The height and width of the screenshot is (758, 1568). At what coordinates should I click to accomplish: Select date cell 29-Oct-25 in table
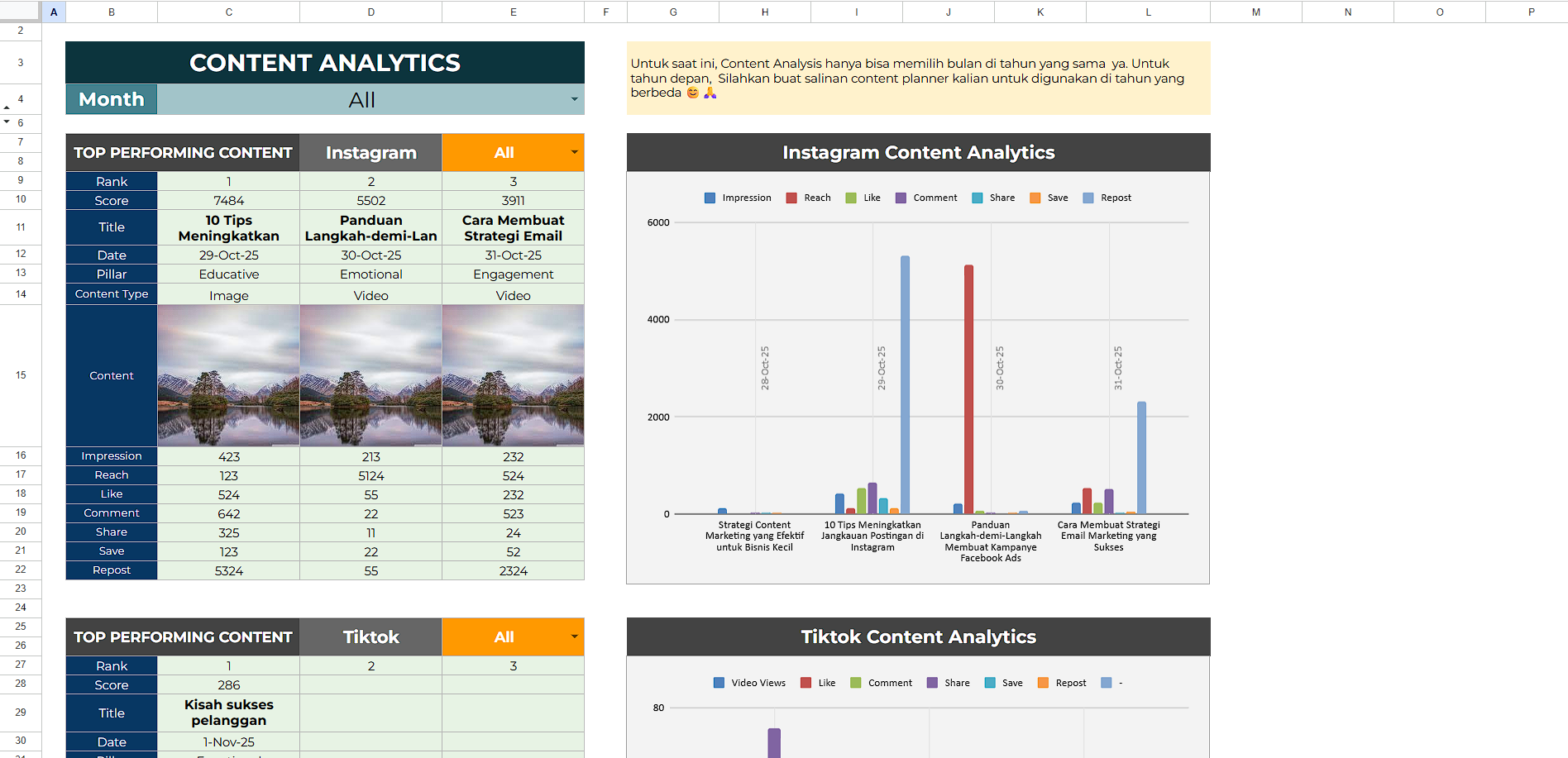pyautogui.click(x=229, y=255)
